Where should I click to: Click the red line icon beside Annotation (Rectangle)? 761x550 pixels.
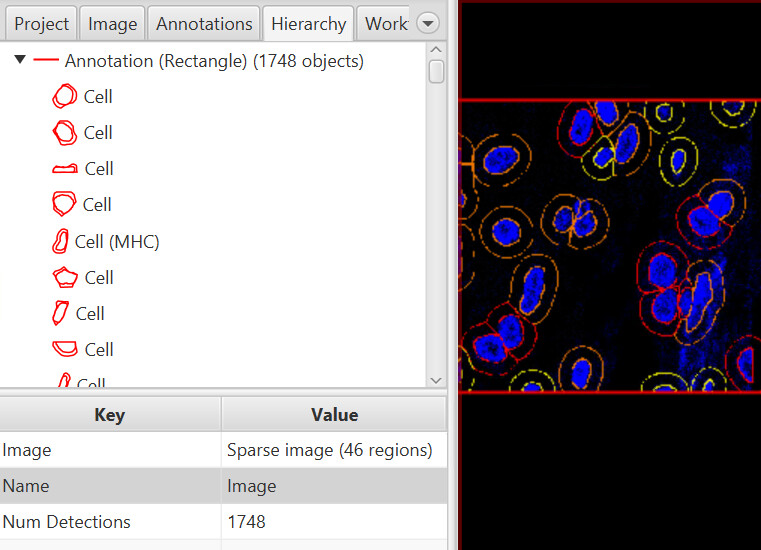[x=46, y=60]
